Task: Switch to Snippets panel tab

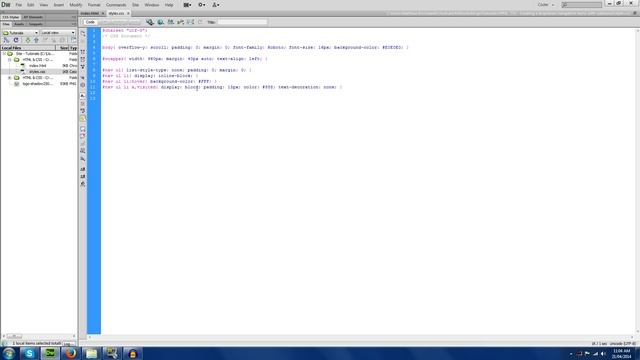Action: 36,24
